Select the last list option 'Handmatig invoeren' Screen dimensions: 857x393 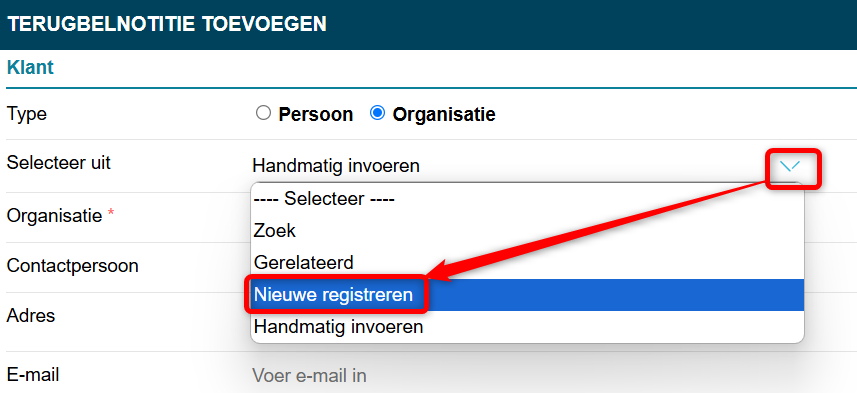[528, 327]
